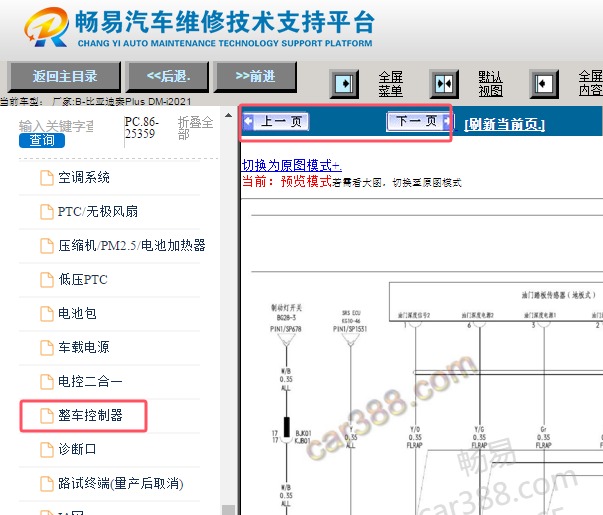Click page icon beside 空调系统
This screenshot has height=515, width=603.
pyautogui.click(x=47, y=178)
